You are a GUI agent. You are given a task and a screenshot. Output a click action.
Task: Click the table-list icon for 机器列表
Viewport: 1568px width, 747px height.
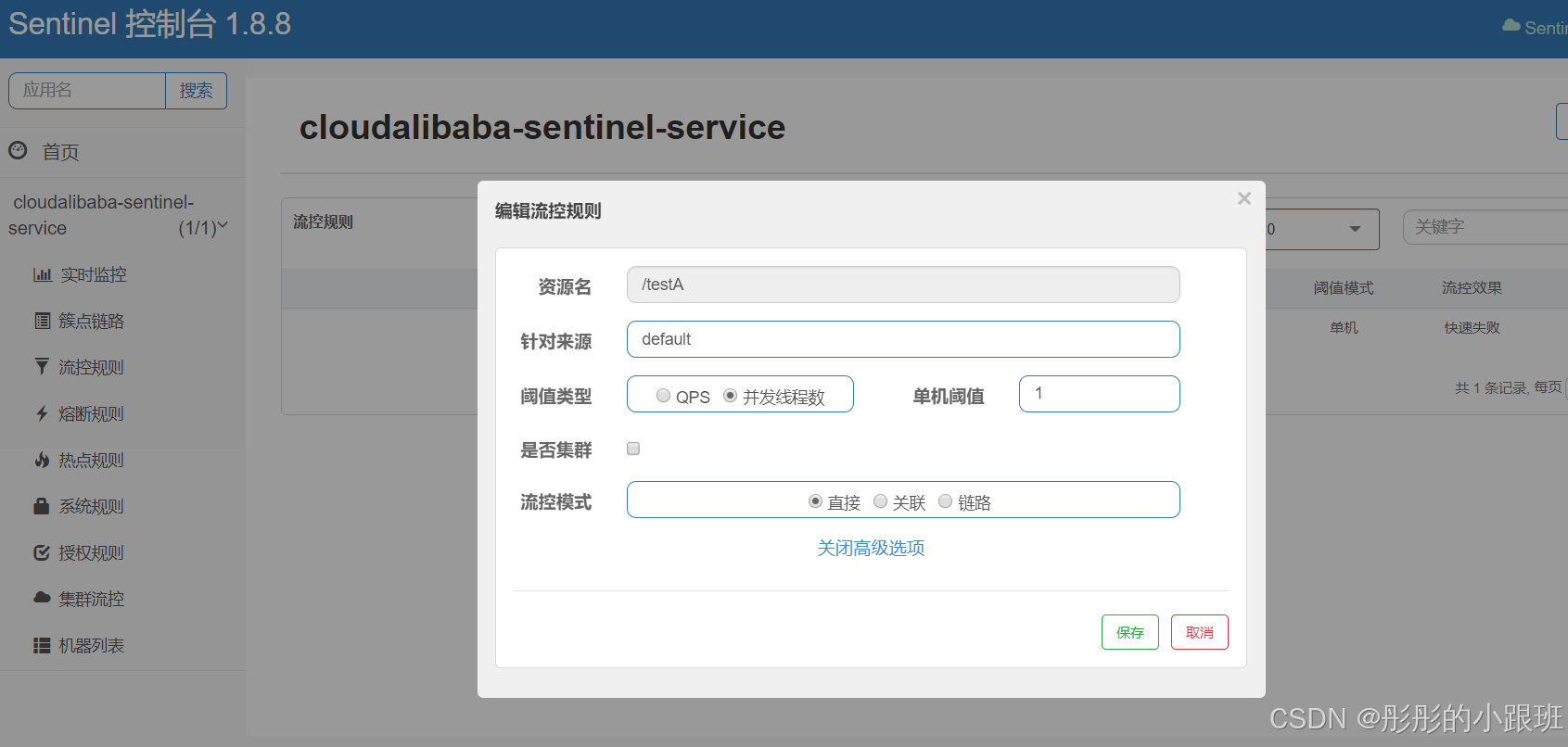(42, 645)
